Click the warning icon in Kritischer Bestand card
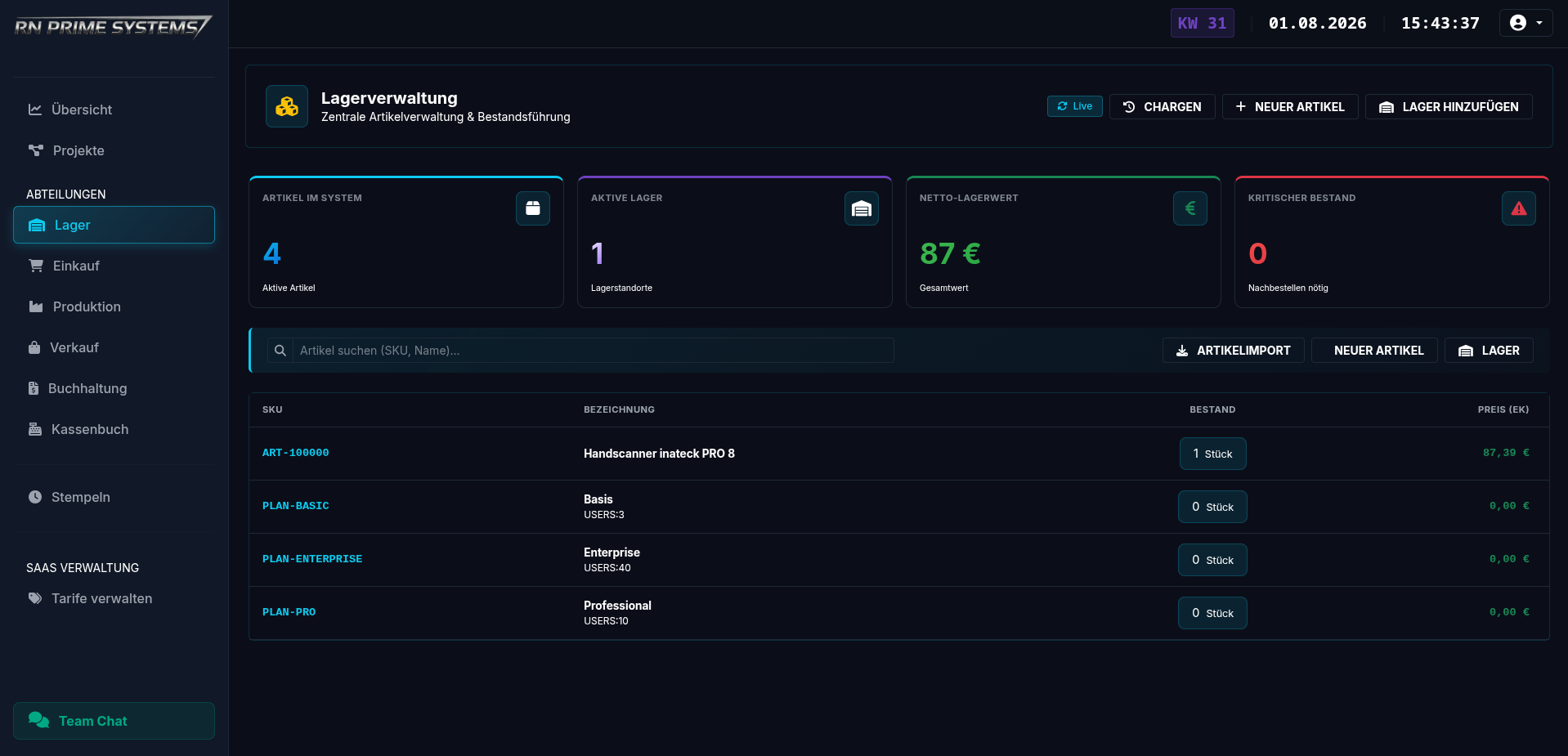The image size is (1568, 756). (x=1519, y=208)
